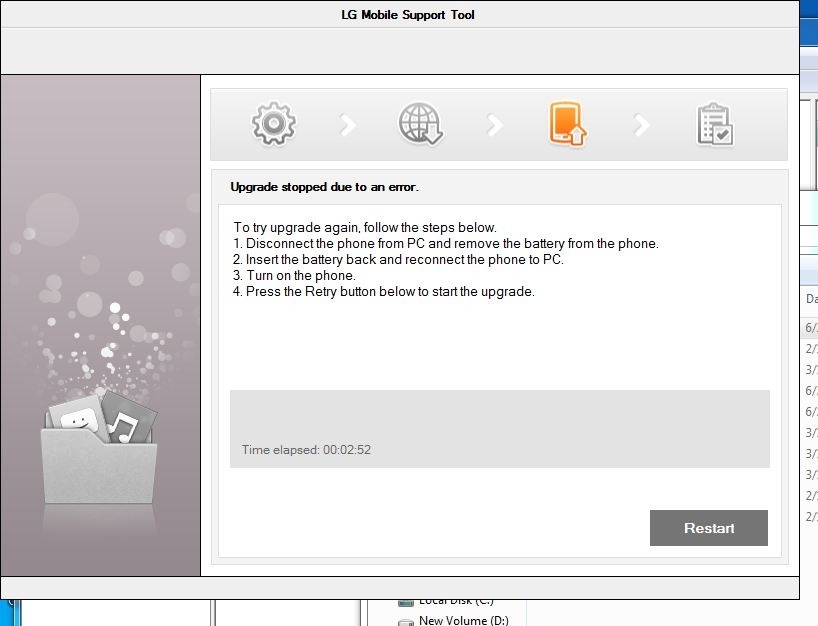
Task: Click the music note tile above folder
Action: 127,419
